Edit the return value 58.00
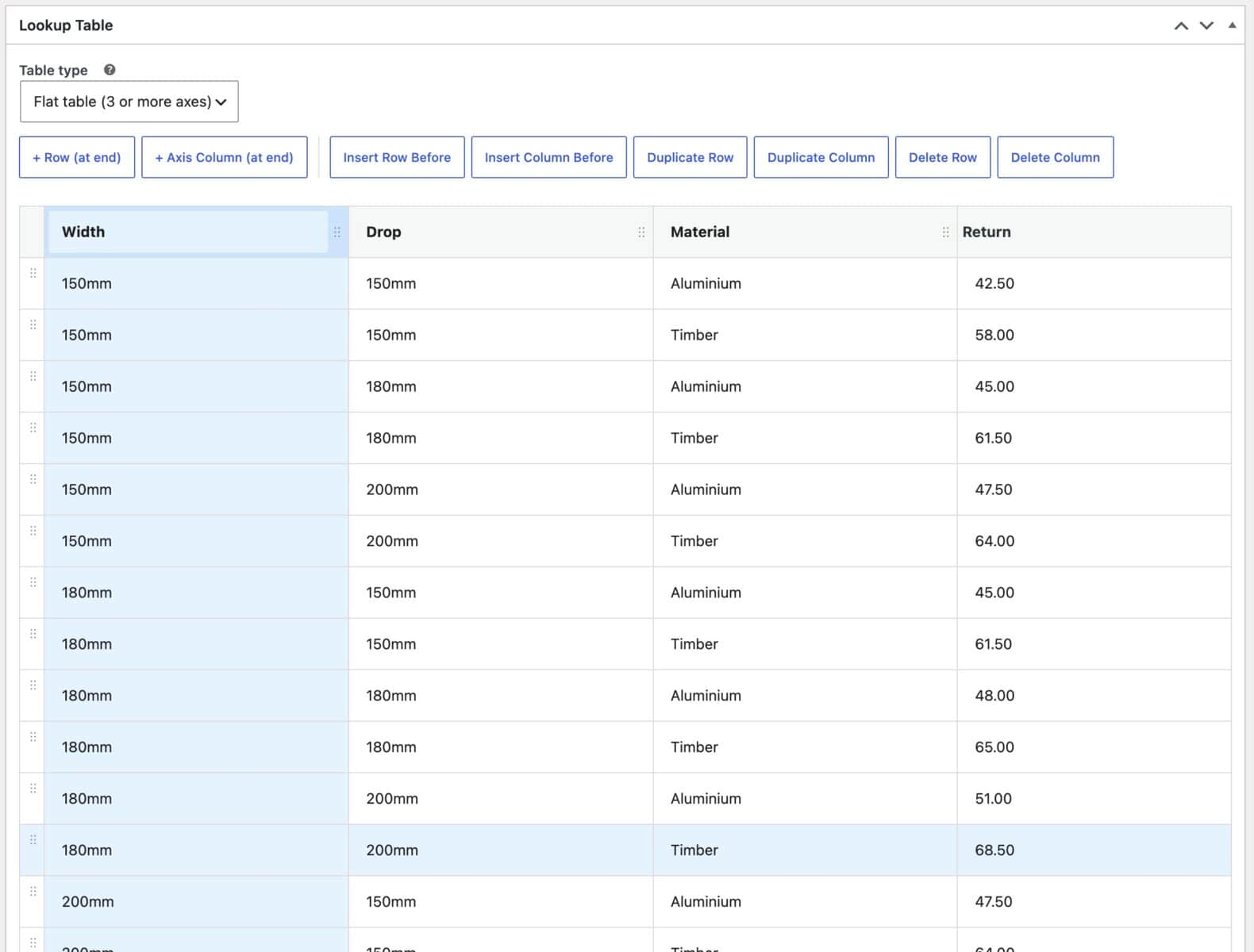1254x952 pixels. coord(1094,335)
